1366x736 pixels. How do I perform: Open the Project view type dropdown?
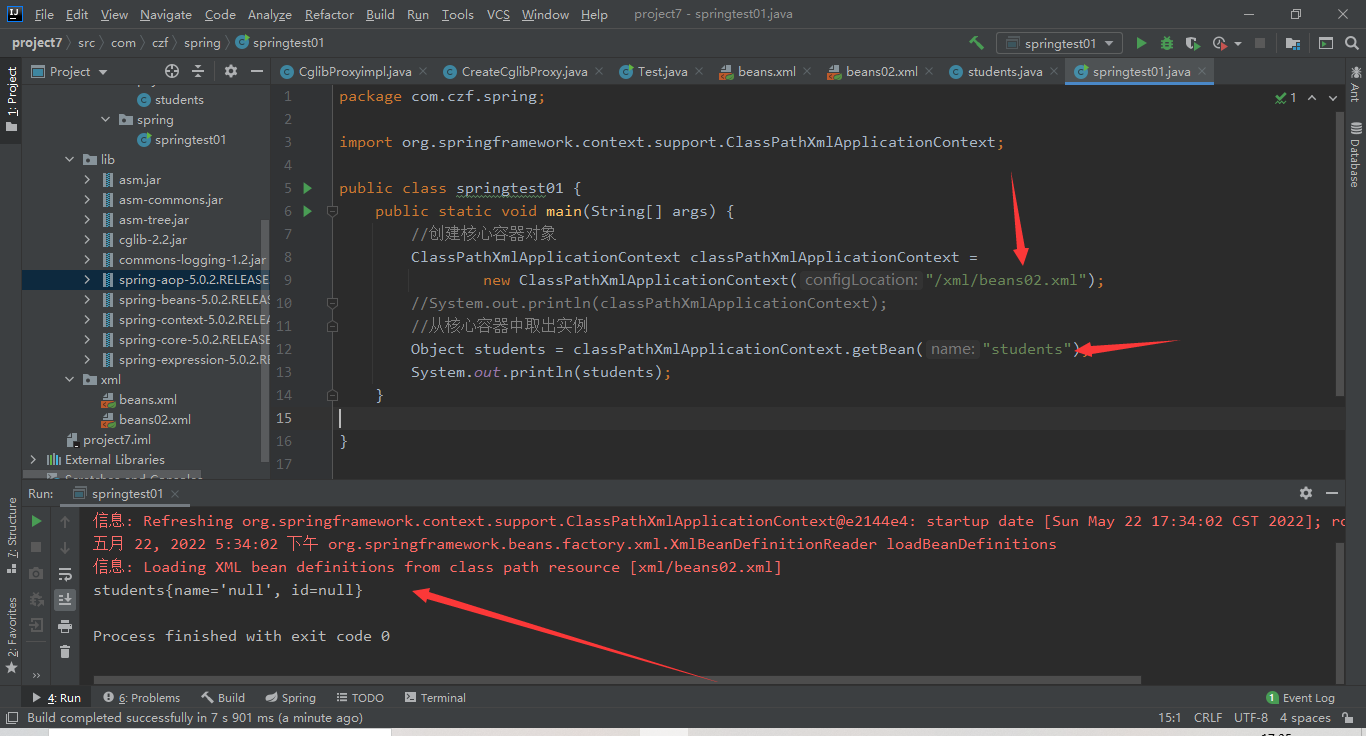tap(70, 71)
